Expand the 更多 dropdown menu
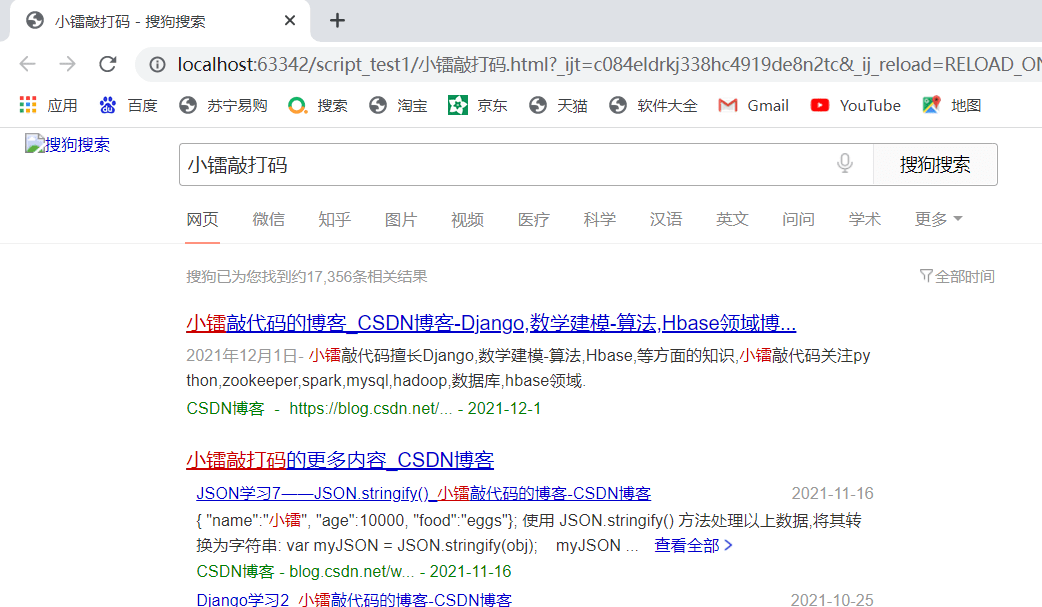This screenshot has height=607, width=1042. point(938,219)
